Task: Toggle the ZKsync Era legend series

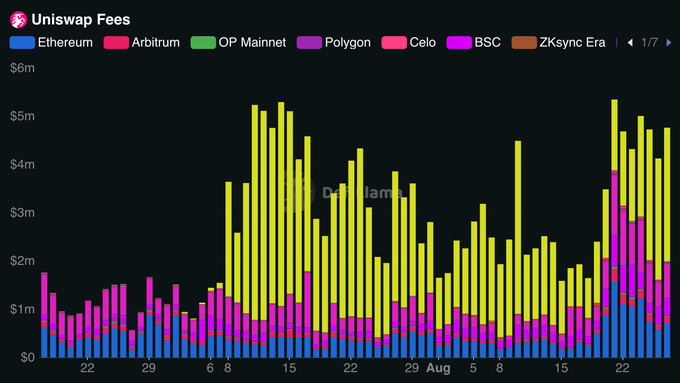Action: [x=558, y=43]
